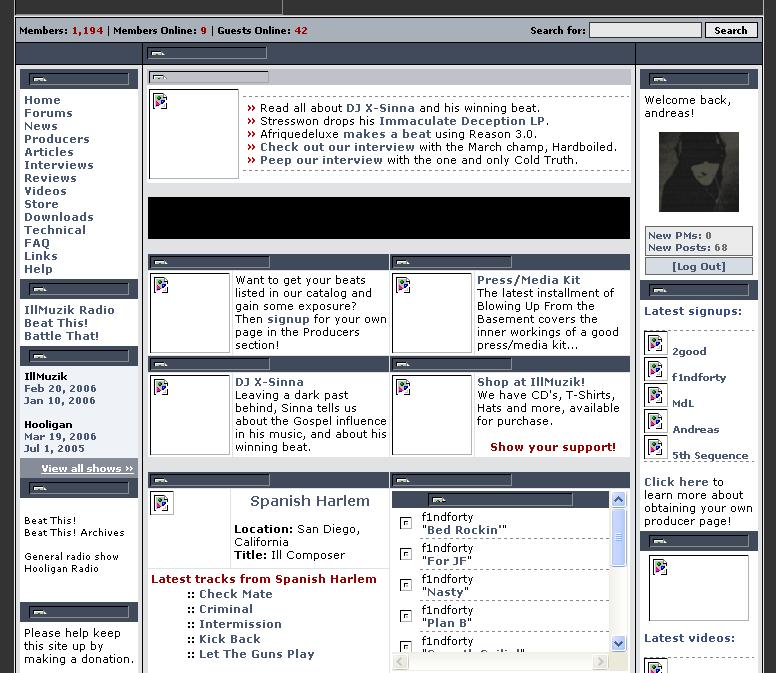Play Check Mate track link

pos(236,594)
